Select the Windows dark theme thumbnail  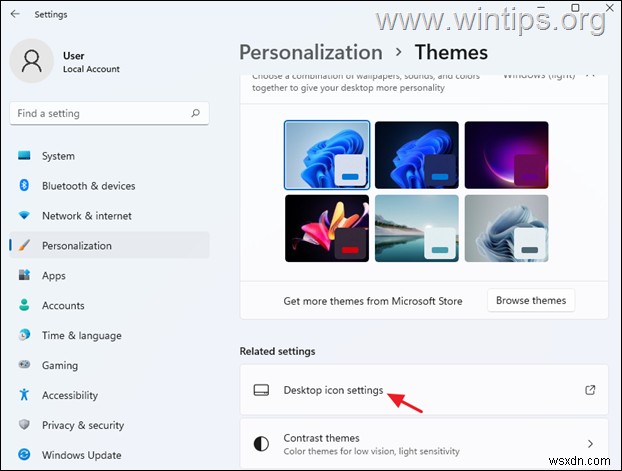[416, 155]
